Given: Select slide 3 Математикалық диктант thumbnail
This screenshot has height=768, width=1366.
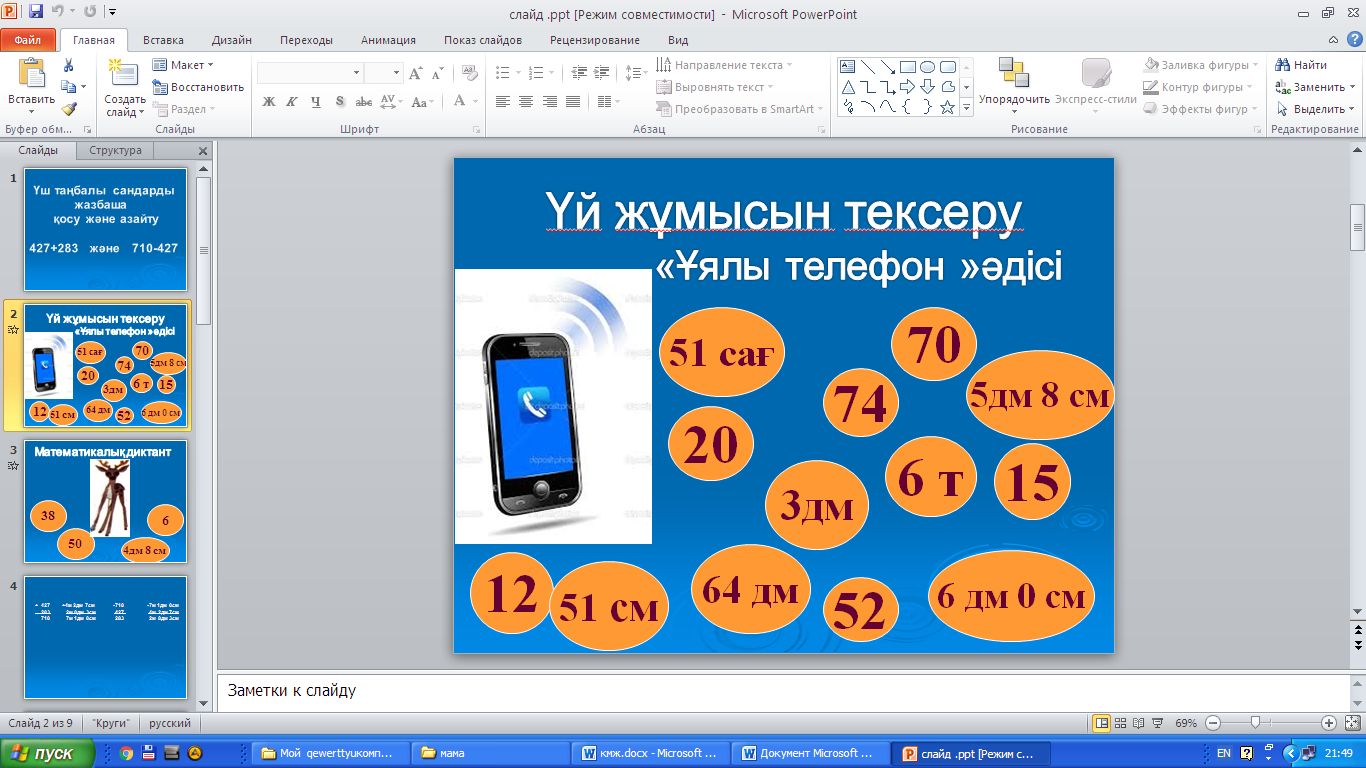Looking at the screenshot, I should click(105, 504).
